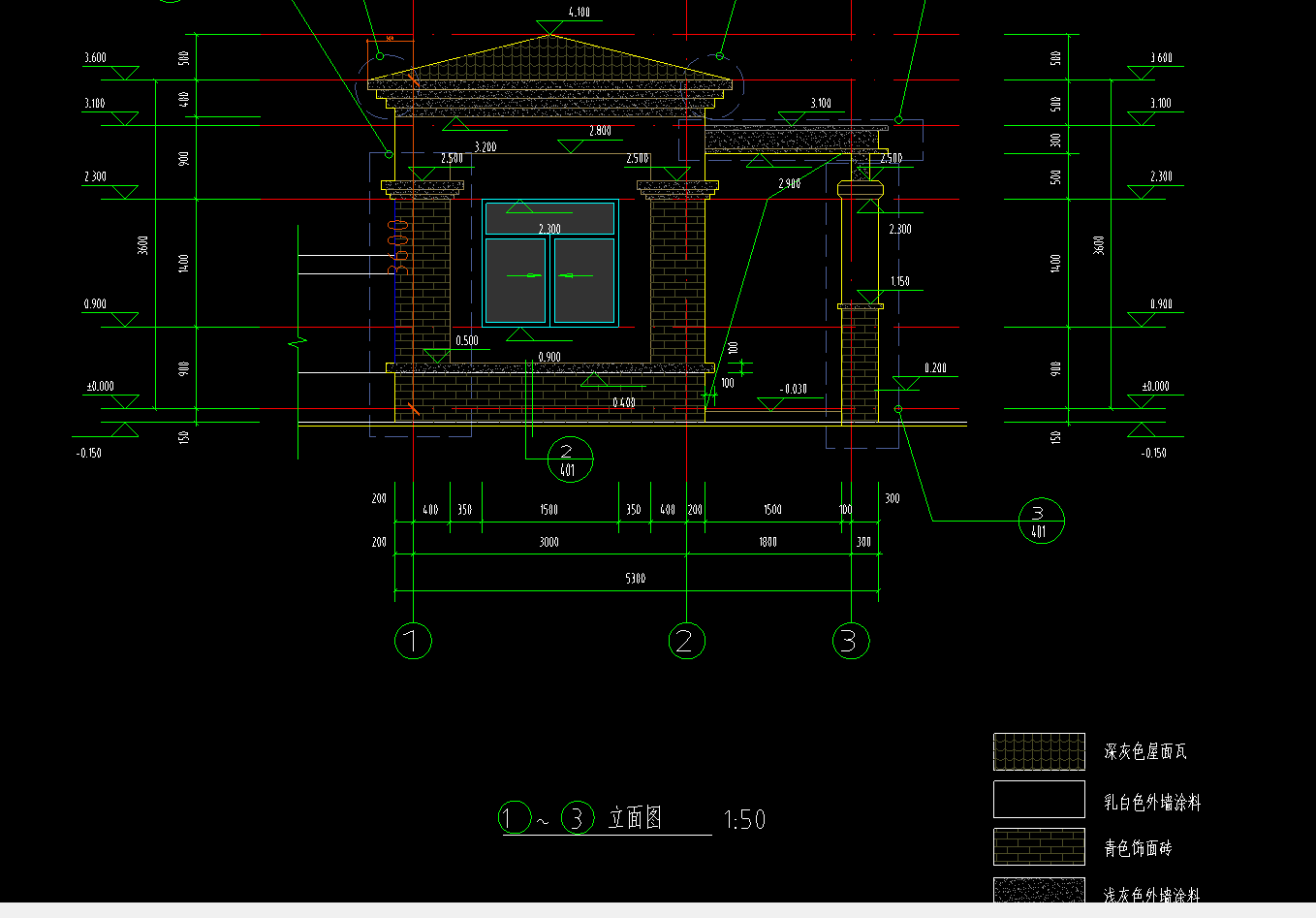Click the 4.100 roof ridge elevation
This screenshot has width=1316, height=918.
pyautogui.click(x=579, y=13)
